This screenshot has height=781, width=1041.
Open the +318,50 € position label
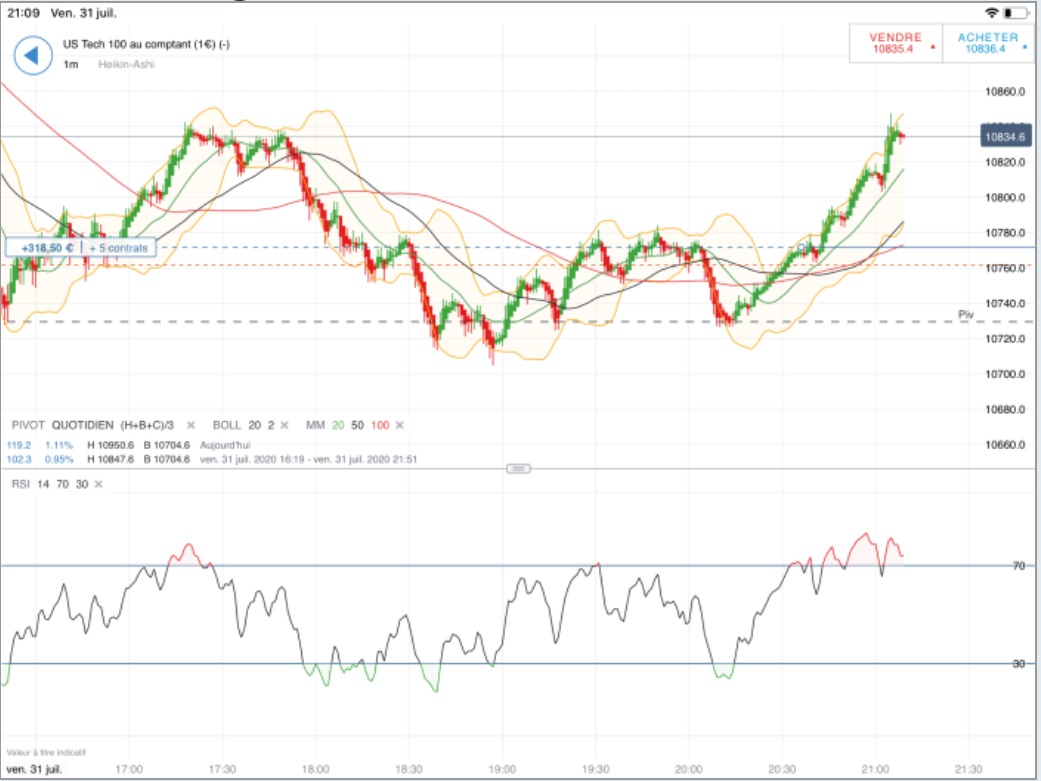pos(45,248)
